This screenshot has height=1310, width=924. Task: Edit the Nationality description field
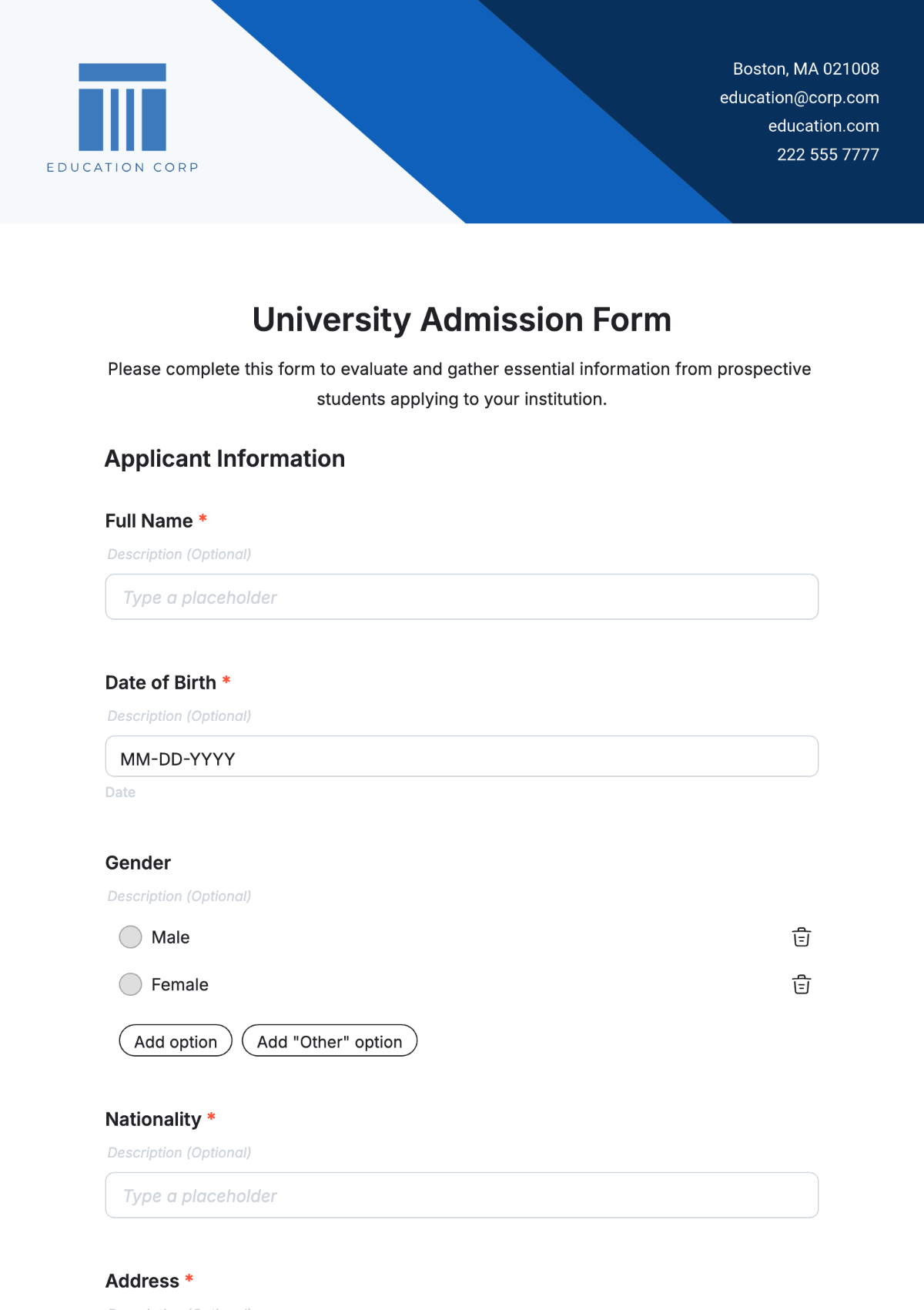[179, 1153]
